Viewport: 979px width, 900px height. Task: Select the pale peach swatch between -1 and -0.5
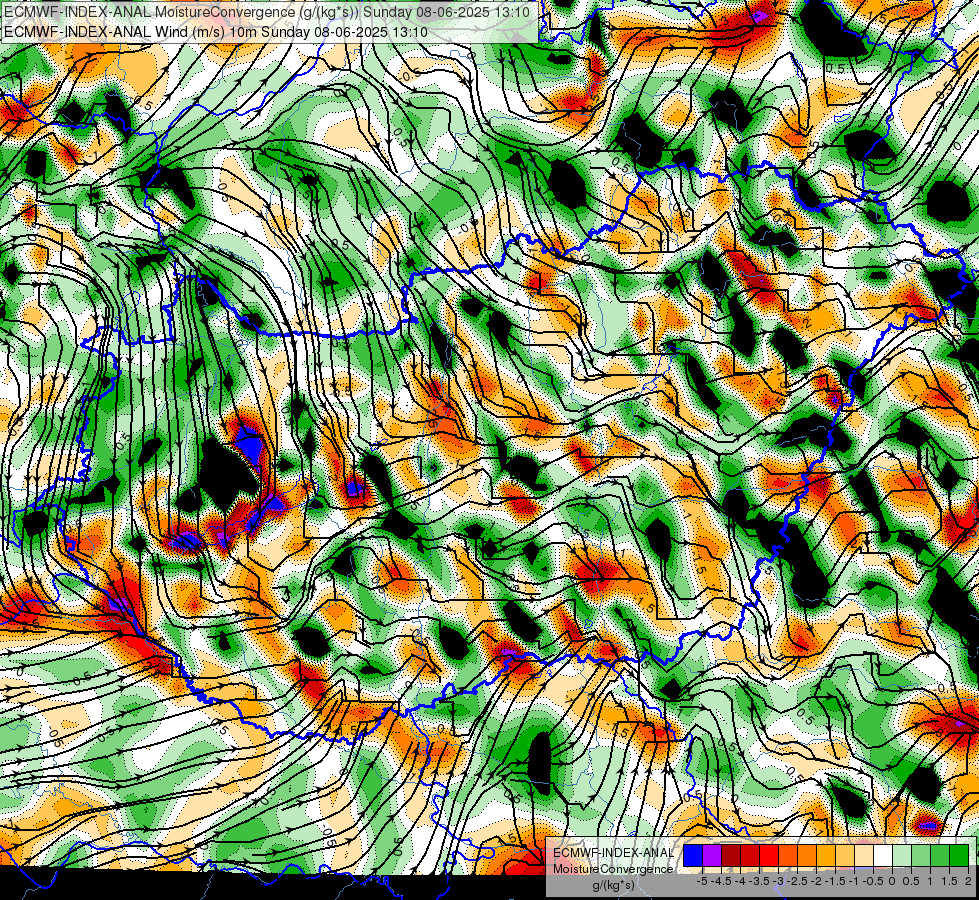[864, 856]
